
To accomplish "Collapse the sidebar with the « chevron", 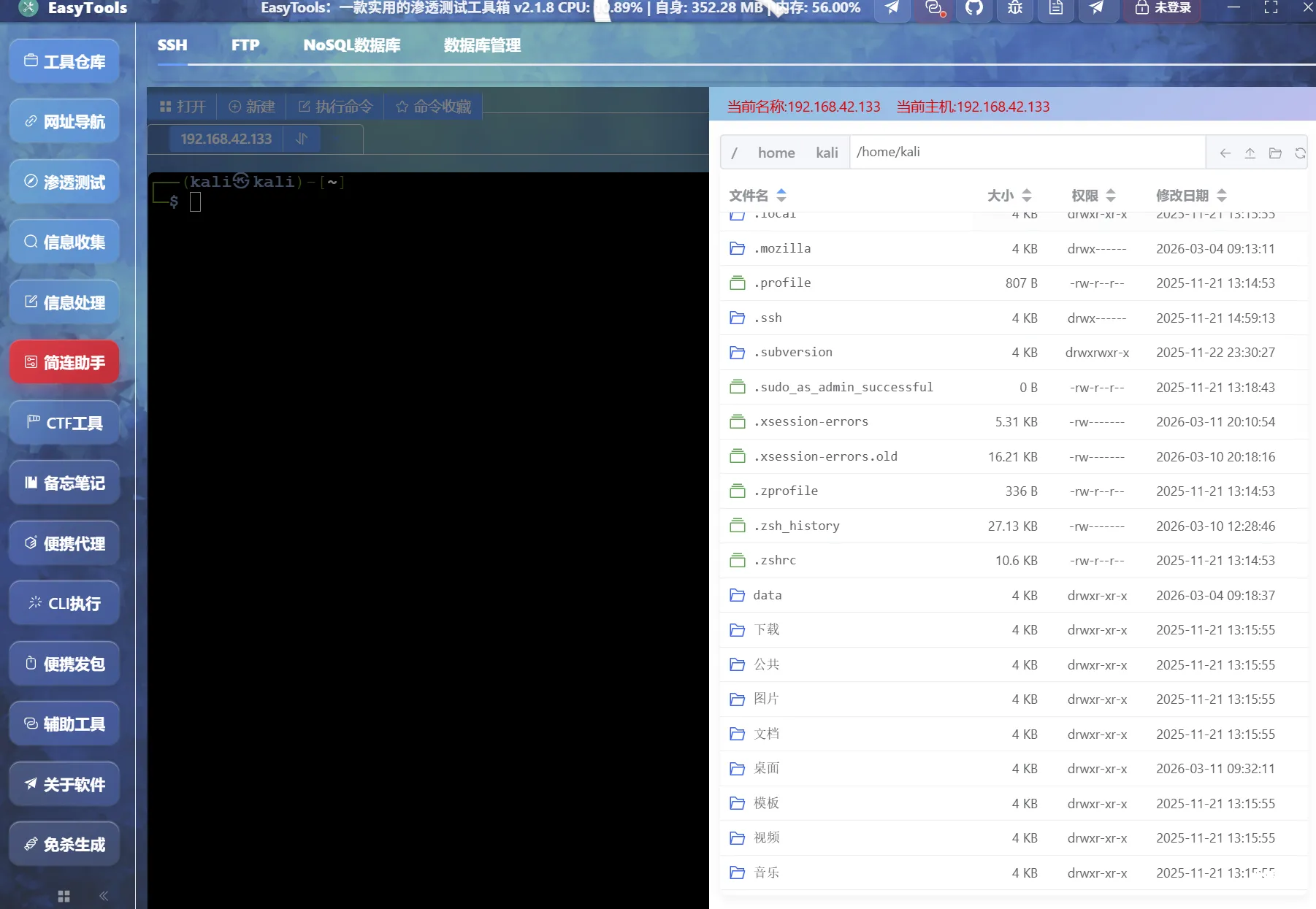I will (103, 896).
